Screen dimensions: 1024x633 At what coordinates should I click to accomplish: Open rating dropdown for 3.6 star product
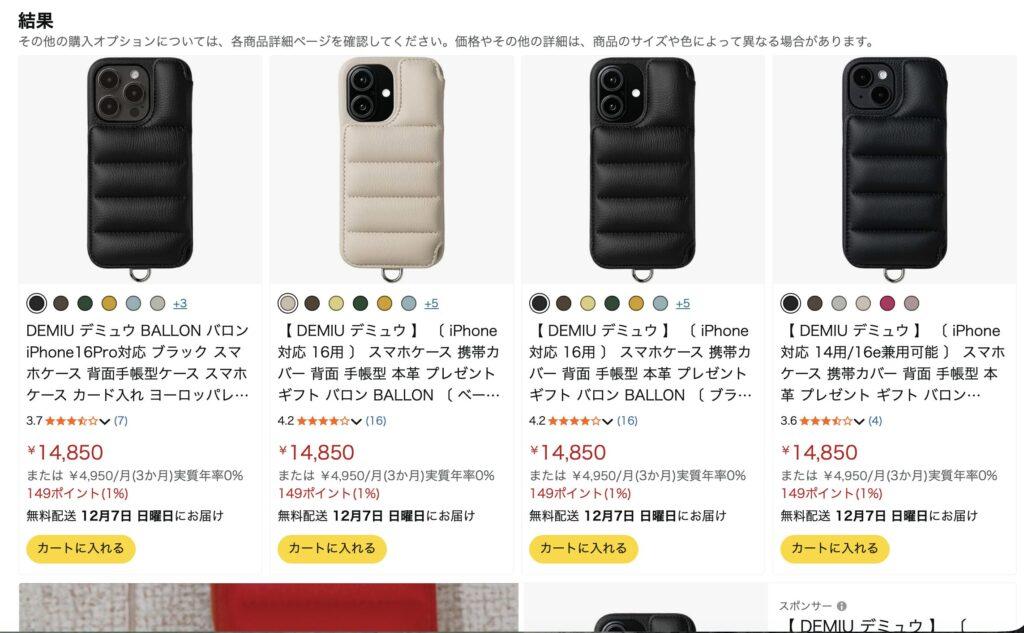point(859,421)
